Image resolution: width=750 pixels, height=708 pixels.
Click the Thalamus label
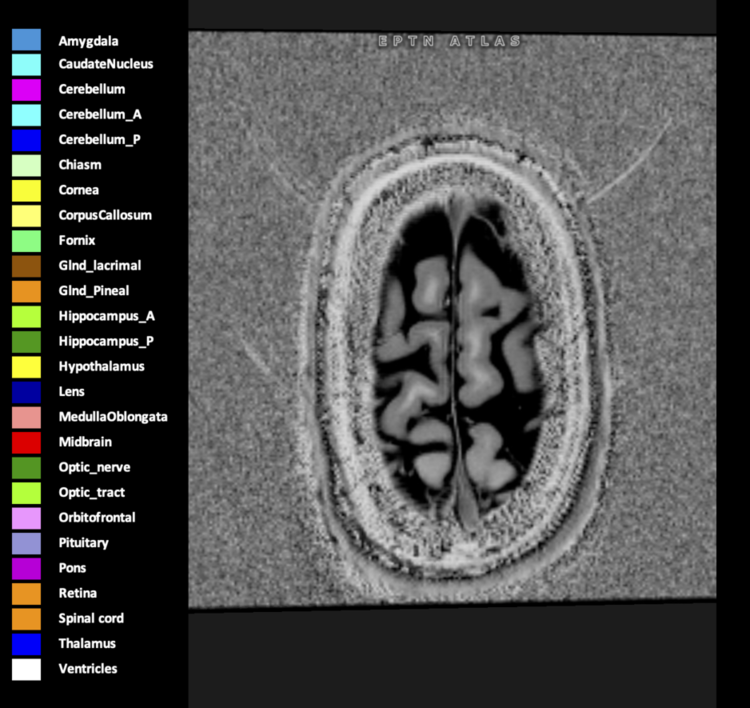[87, 643]
